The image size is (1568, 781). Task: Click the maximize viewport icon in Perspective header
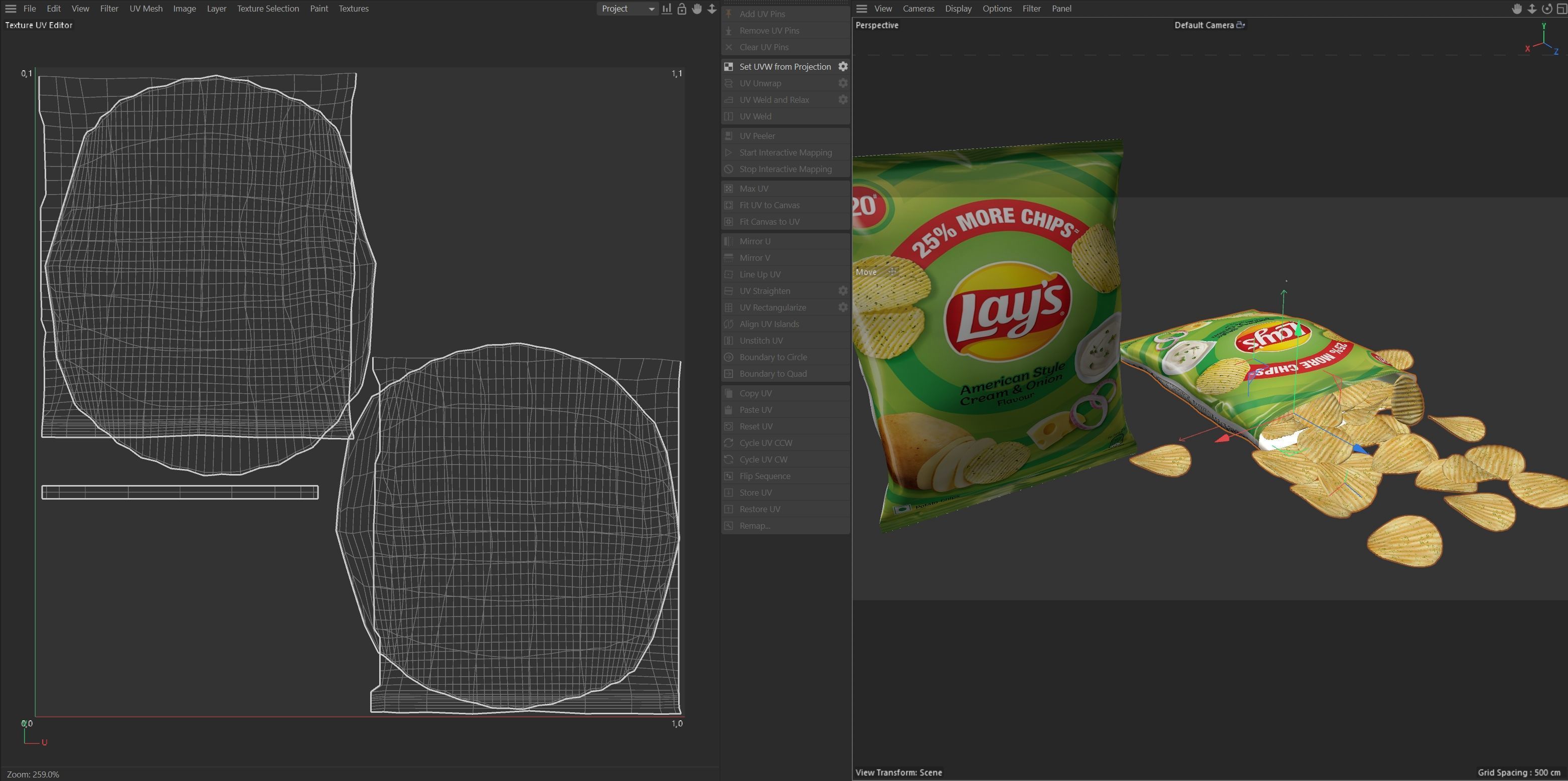click(x=1561, y=9)
